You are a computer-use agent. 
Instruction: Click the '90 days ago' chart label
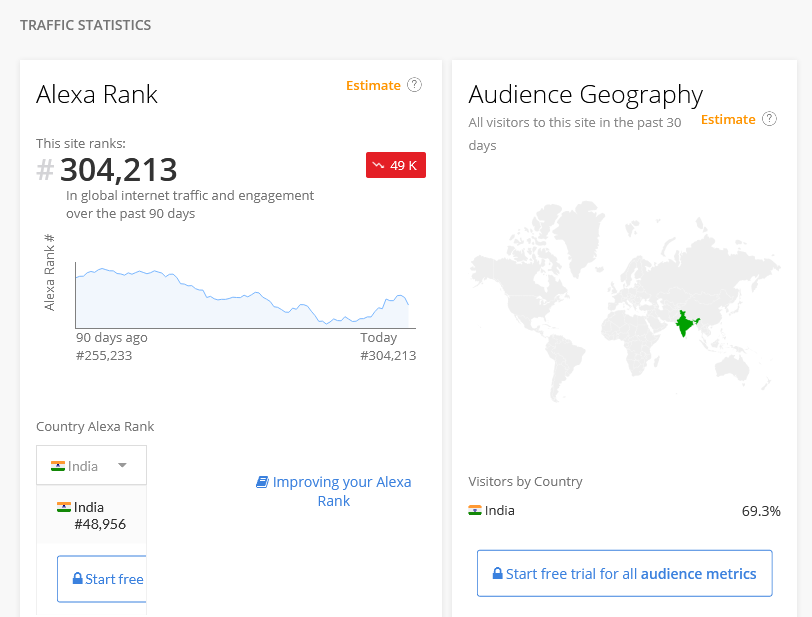112,338
